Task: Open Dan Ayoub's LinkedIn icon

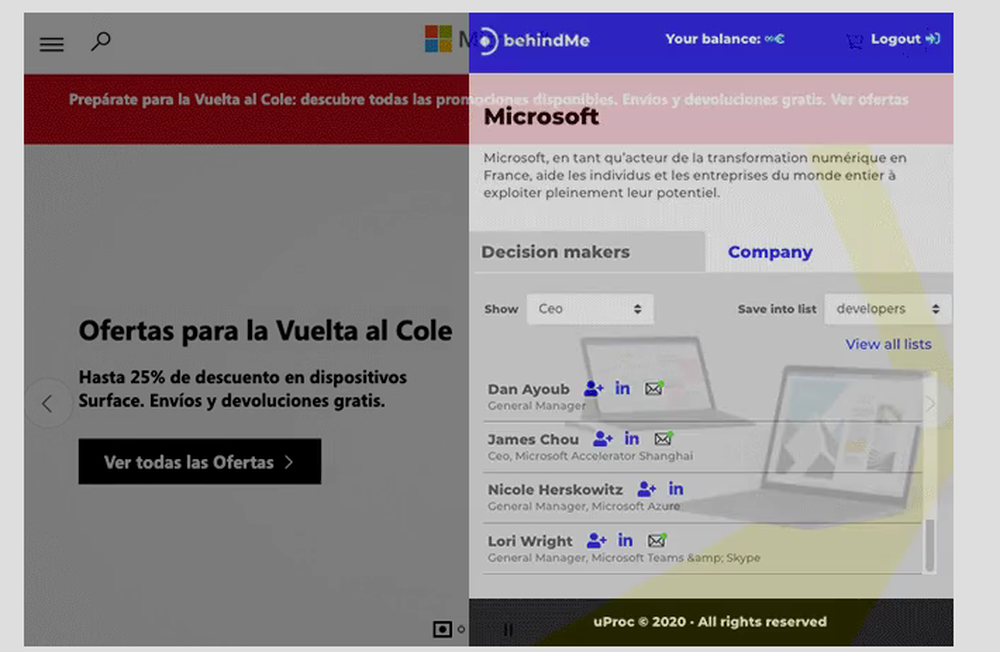Action: point(622,388)
